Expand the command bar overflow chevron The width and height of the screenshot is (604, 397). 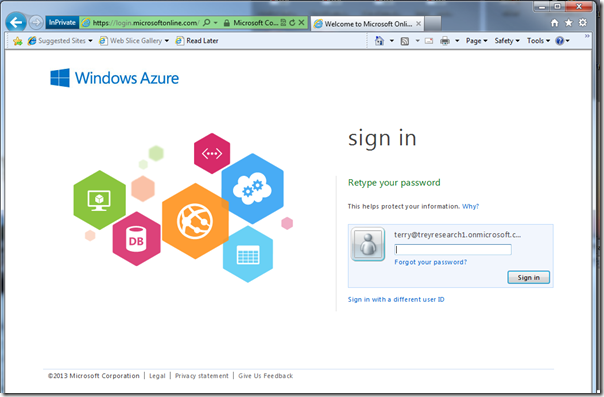pyautogui.click(x=587, y=36)
